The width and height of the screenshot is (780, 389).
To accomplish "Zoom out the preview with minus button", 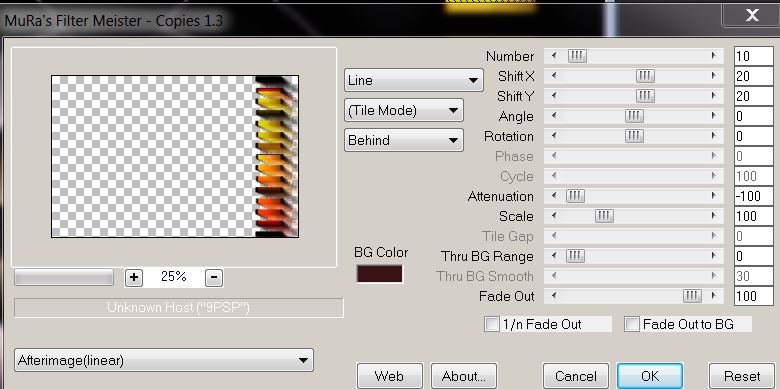I will pyautogui.click(x=214, y=277).
